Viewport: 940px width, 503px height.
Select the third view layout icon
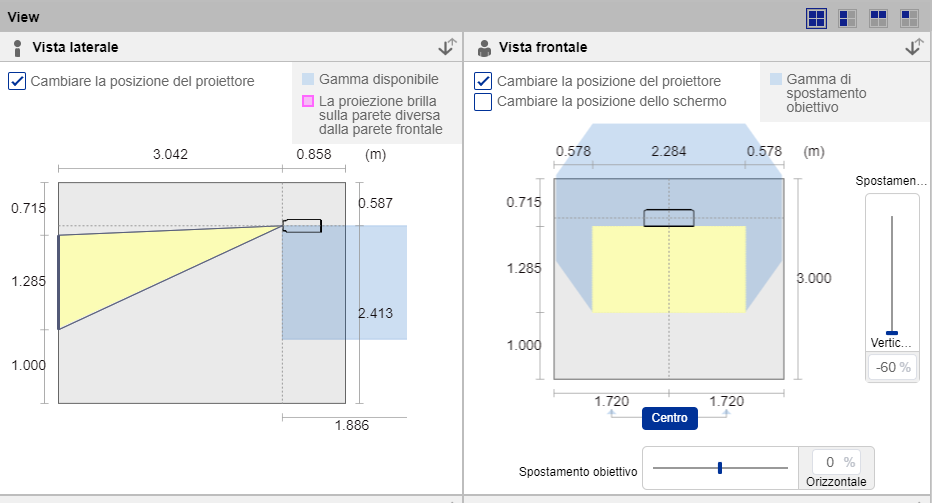(x=878, y=19)
